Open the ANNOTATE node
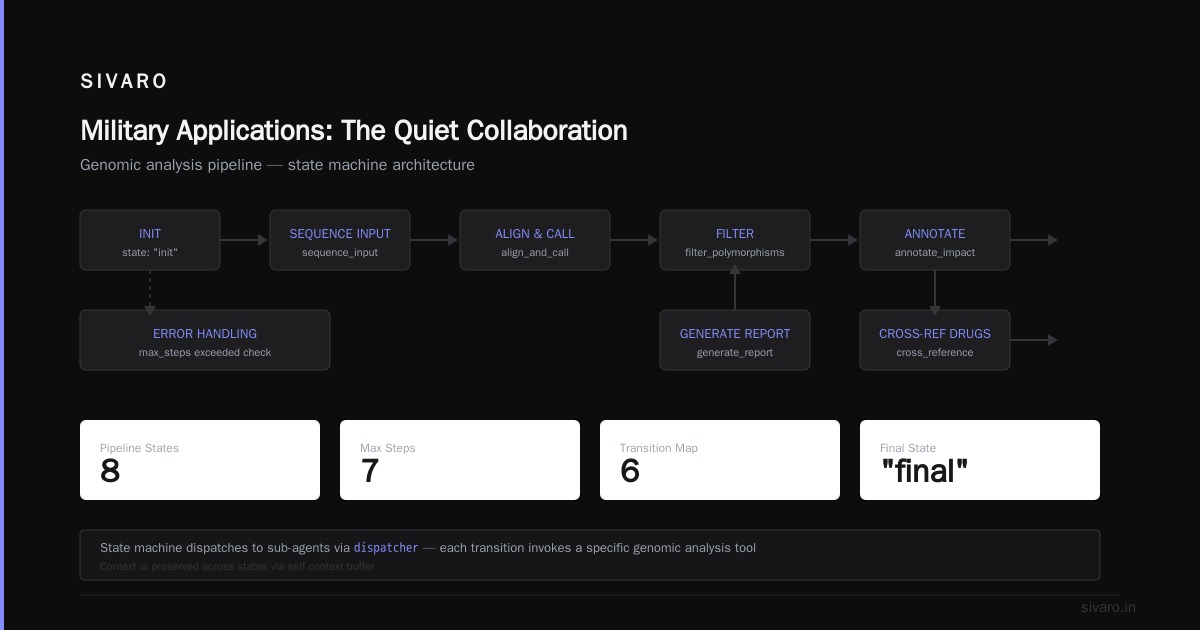The height and width of the screenshot is (630, 1200). pyautogui.click(x=935, y=240)
